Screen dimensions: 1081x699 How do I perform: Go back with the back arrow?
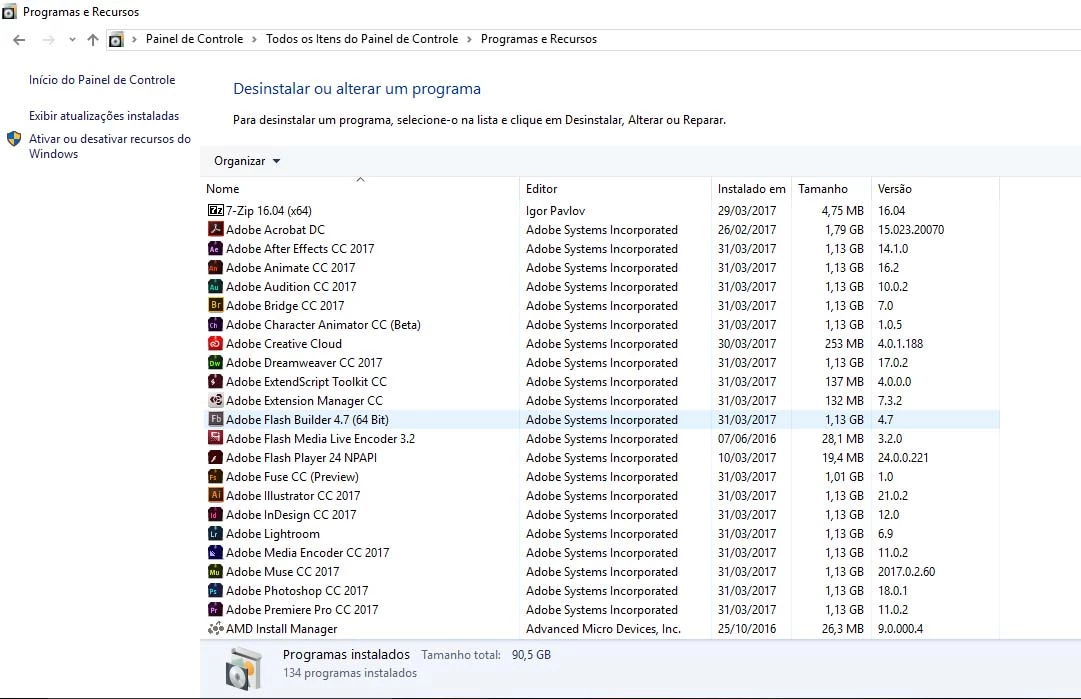pos(19,40)
